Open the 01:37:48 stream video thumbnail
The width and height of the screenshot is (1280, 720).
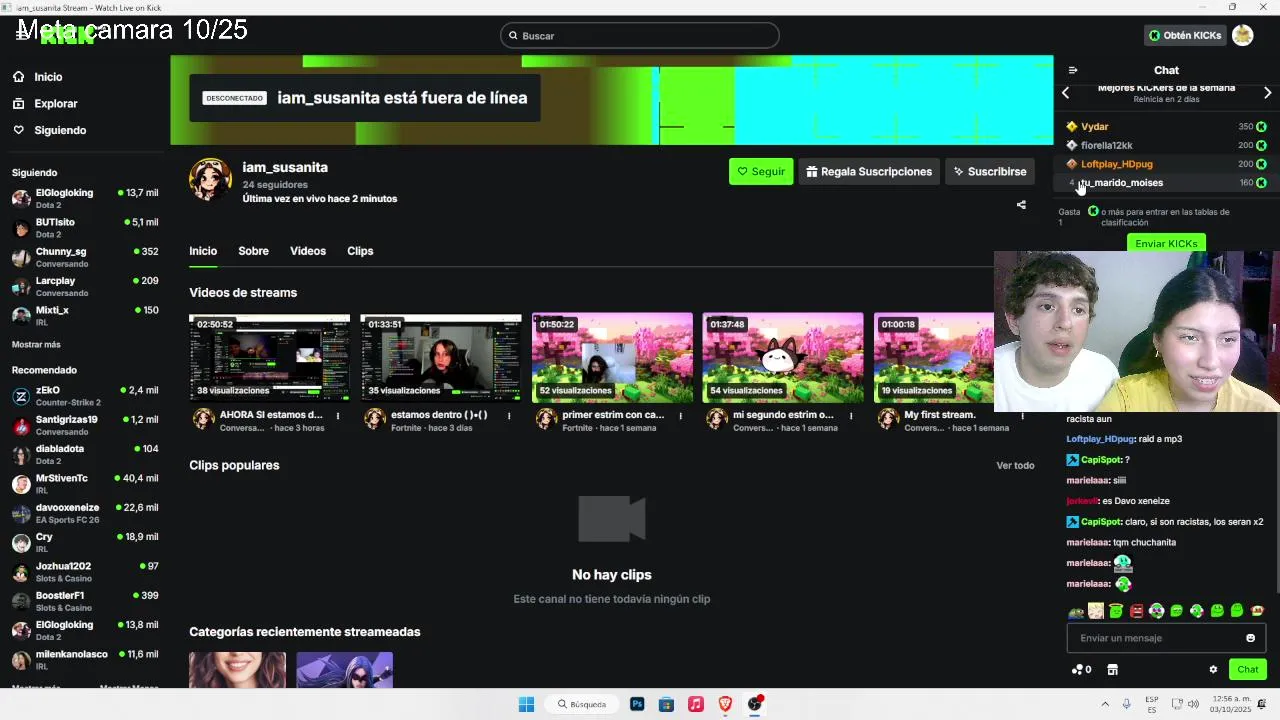[x=783, y=358]
